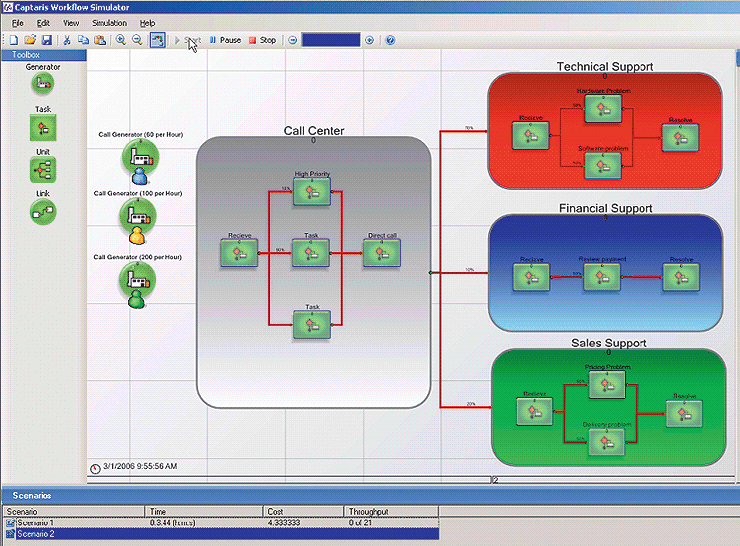Open the View menu
The height and width of the screenshot is (546, 740).
click(71, 22)
